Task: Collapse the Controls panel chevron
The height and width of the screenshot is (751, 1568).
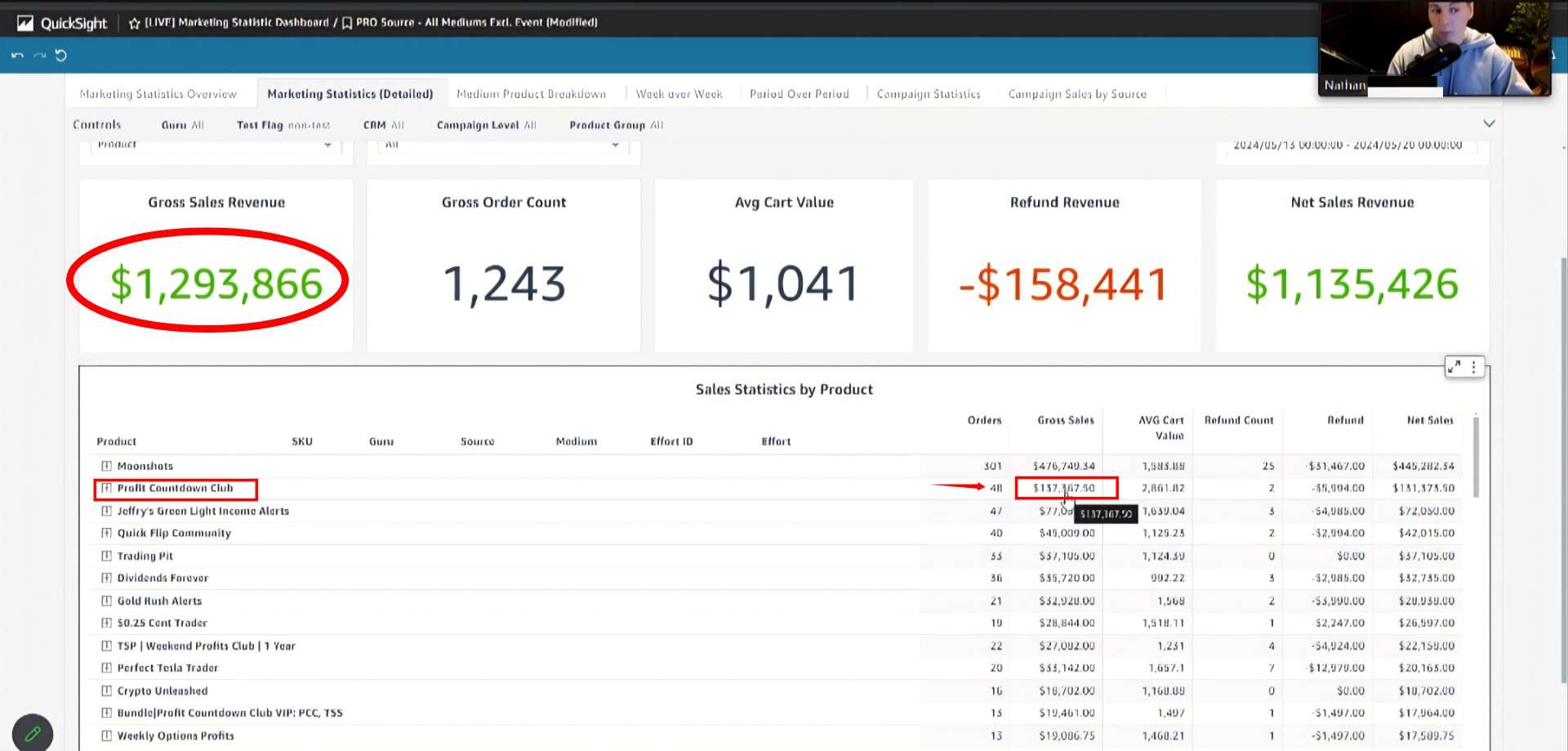Action: pyautogui.click(x=1489, y=123)
